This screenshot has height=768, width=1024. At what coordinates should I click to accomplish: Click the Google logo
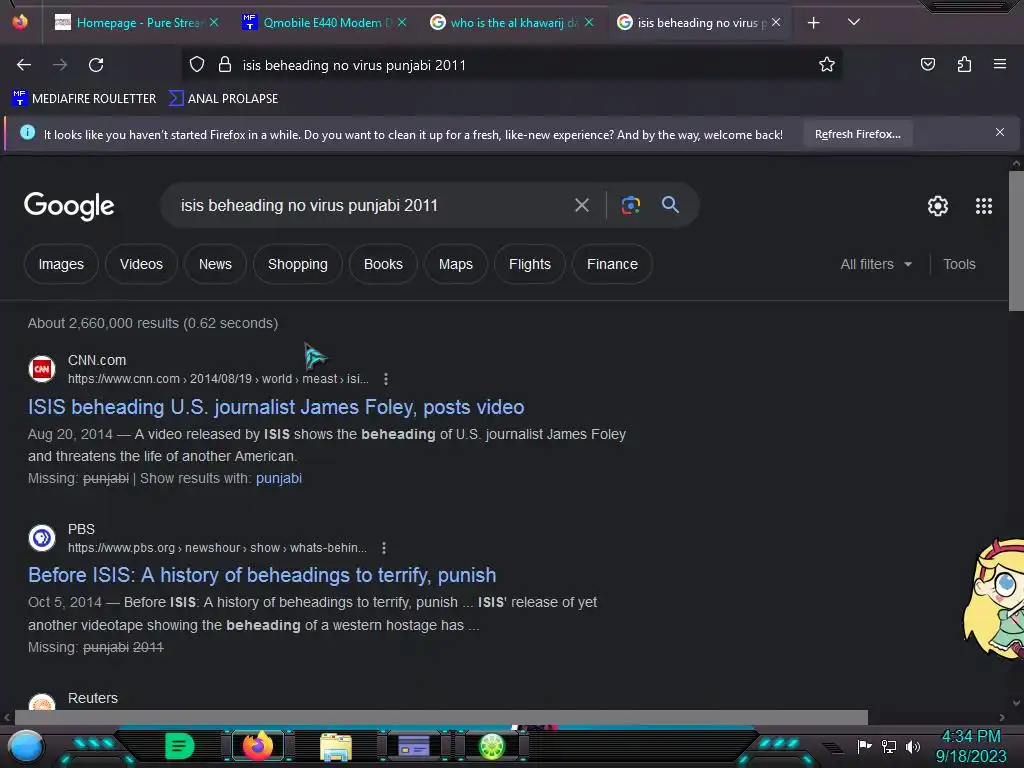point(69,206)
